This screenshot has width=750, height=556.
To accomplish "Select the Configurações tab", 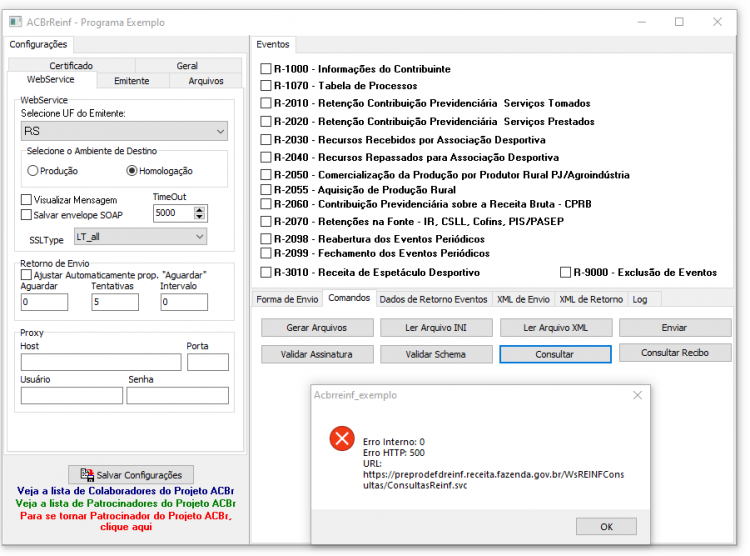I will (38, 44).
